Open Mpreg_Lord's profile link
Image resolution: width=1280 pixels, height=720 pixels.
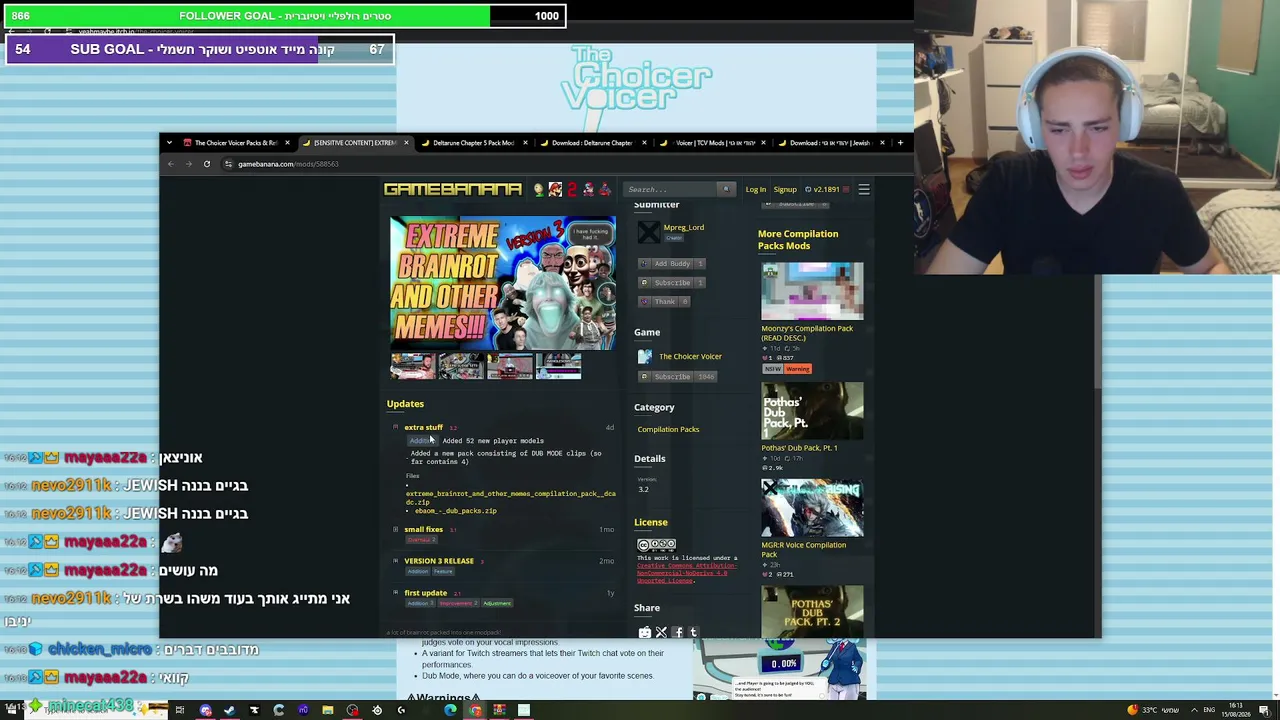[684, 228]
